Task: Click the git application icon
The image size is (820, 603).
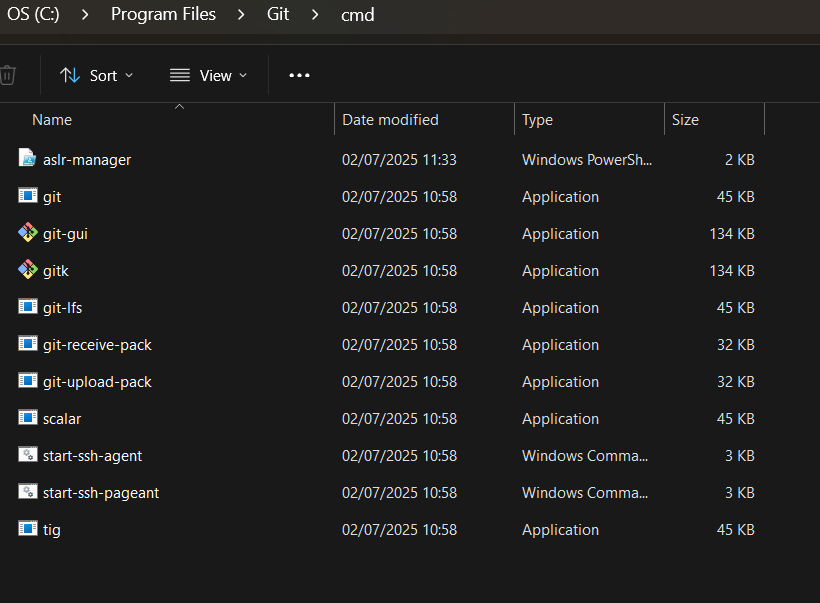Action: [28, 196]
